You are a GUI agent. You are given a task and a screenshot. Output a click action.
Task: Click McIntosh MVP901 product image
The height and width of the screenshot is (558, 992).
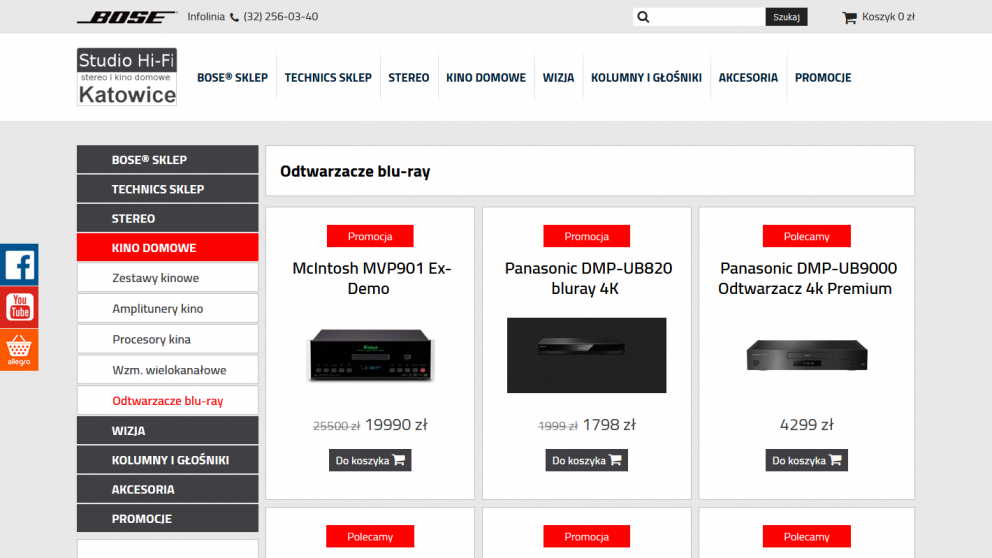click(x=370, y=355)
